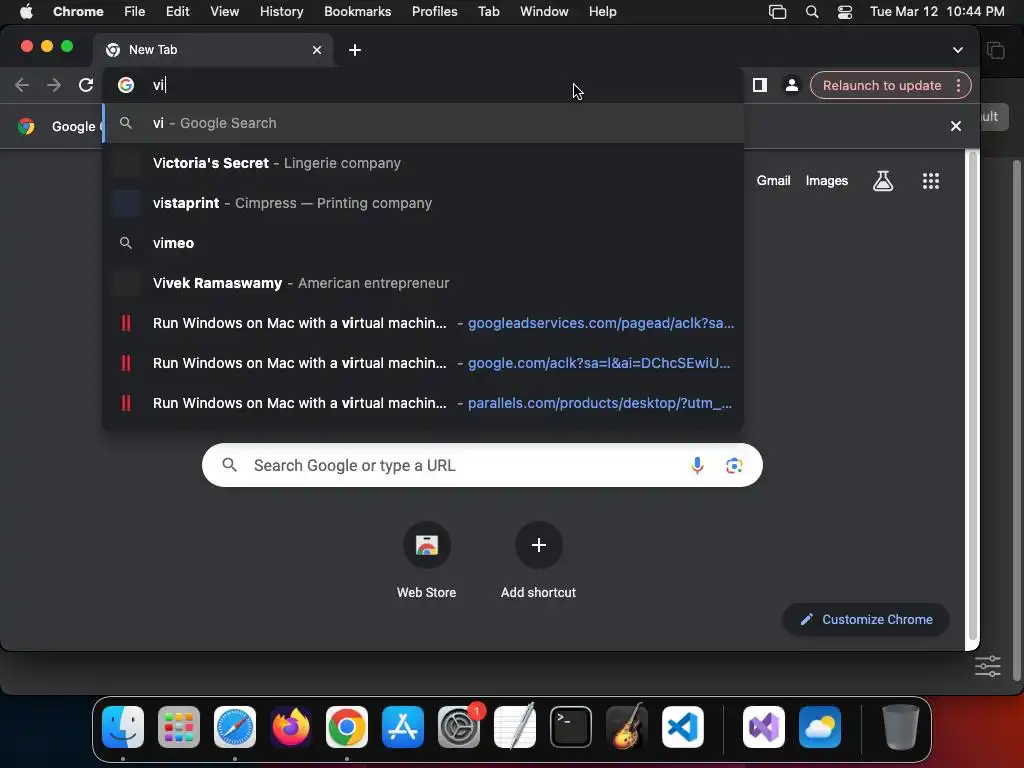This screenshot has width=1024, height=768.
Task: Open the Search Labs flask icon
Action: [883, 181]
